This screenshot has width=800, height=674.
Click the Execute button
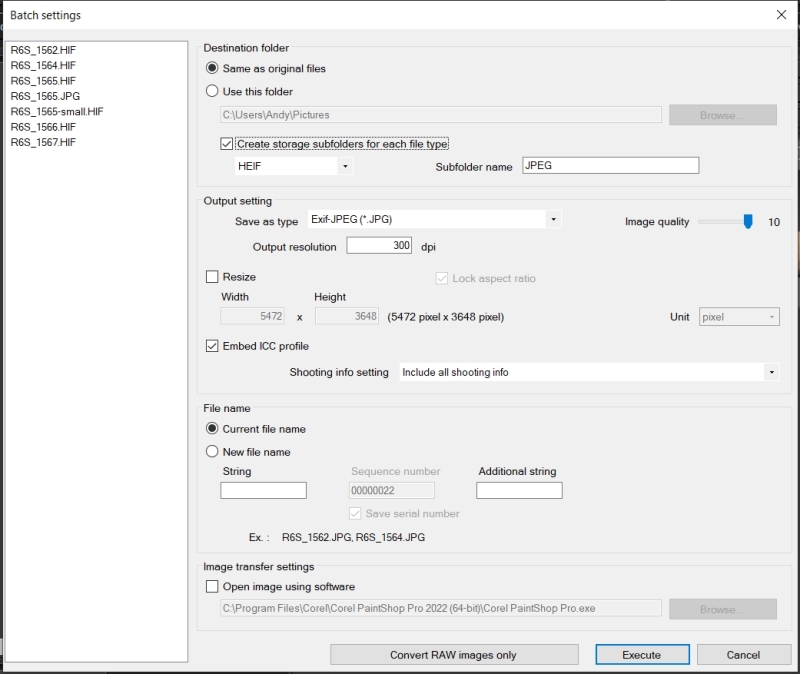pyautogui.click(x=641, y=654)
